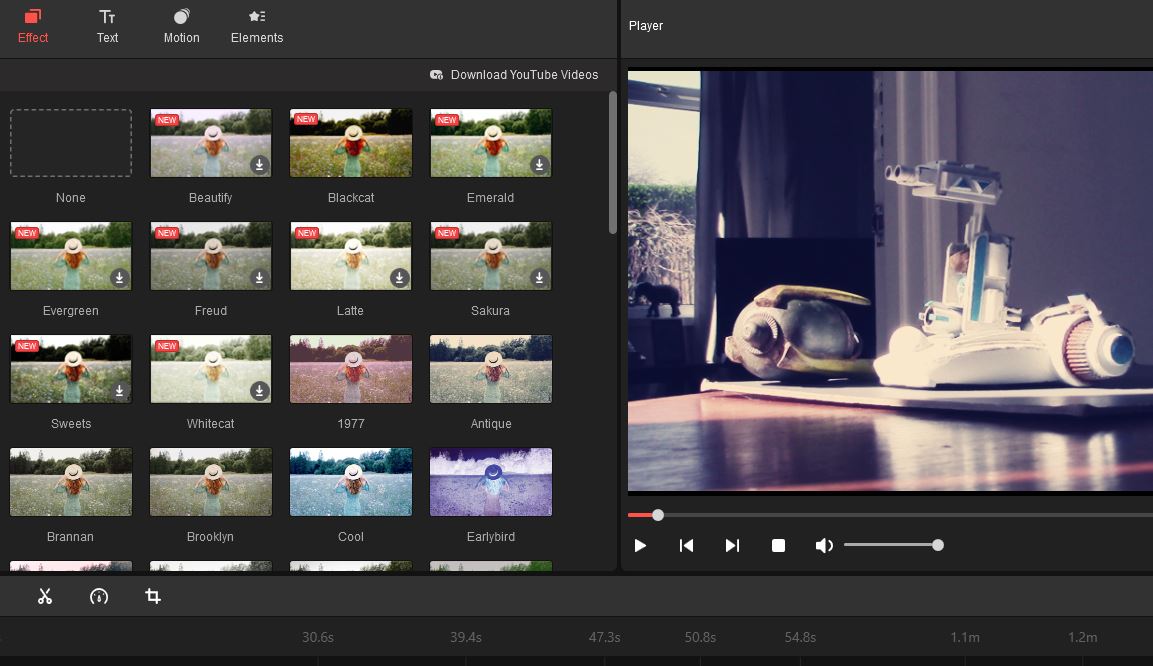The image size is (1153, 666).
Task: Download the Beautify effect
Action: (261, 166)
